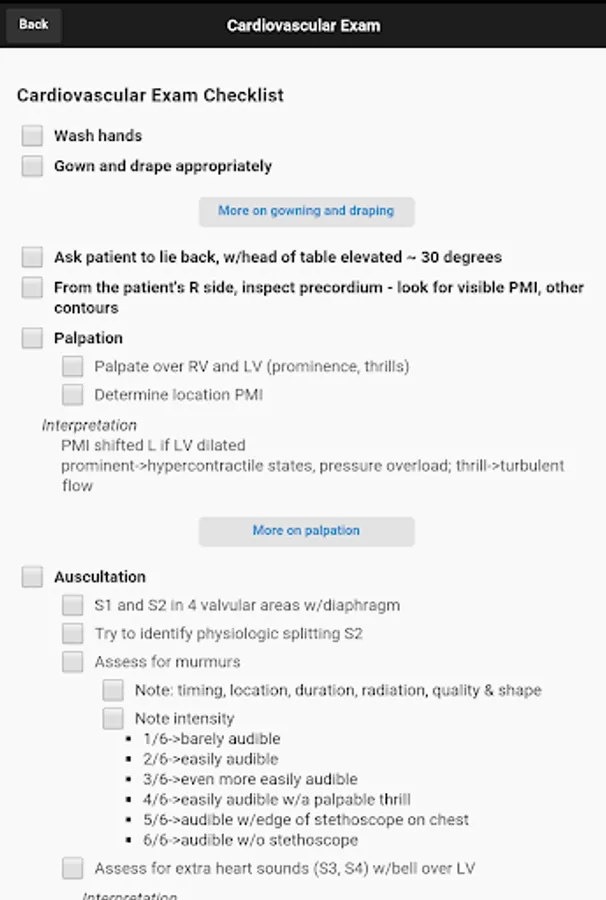Check Palpate over RV and LV
This screenshot has width=606, height=900.
[x=73, y=367]
